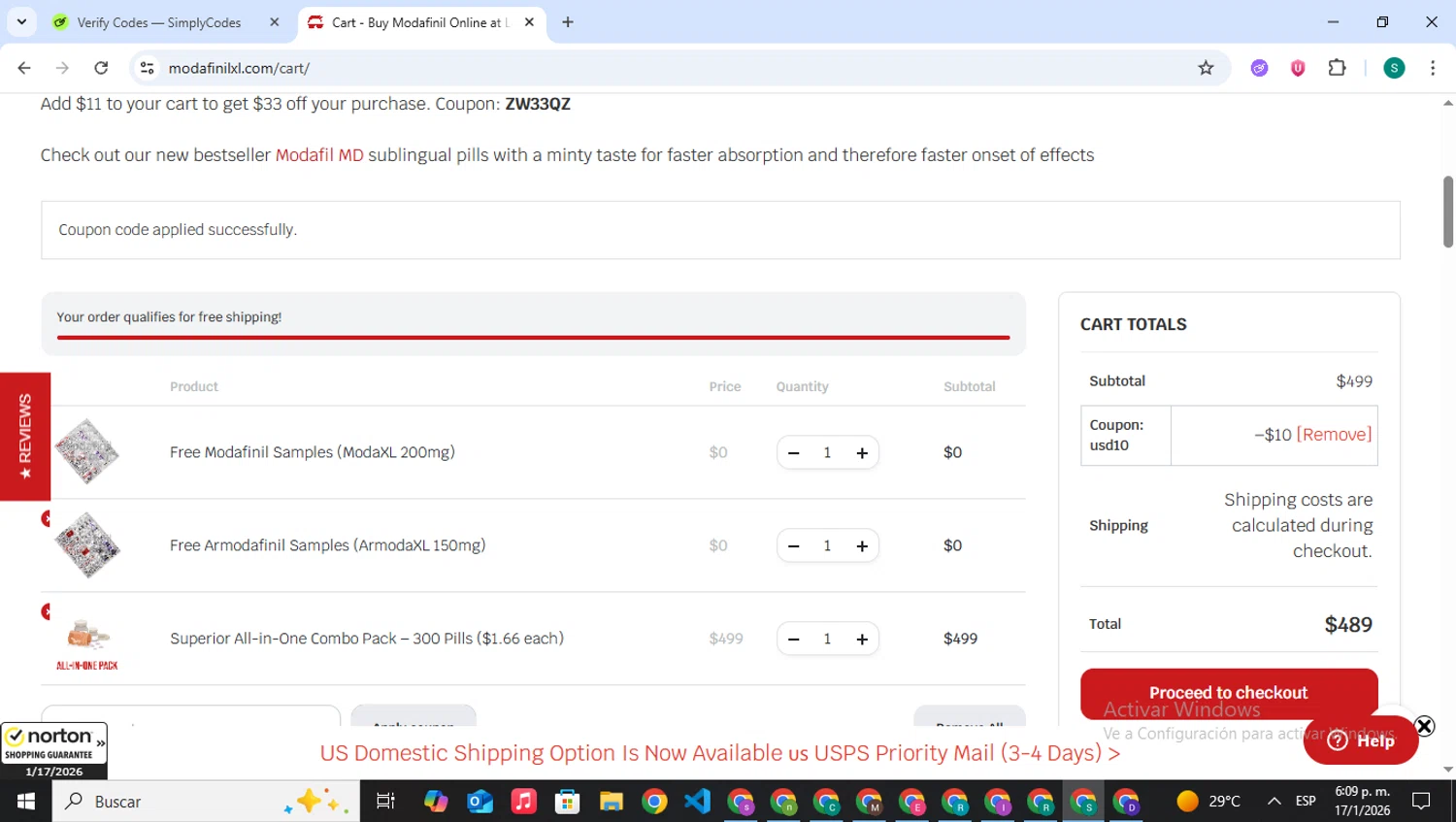
Task: Open Visual Studio Code from taskbar
Action: [698, 802]
